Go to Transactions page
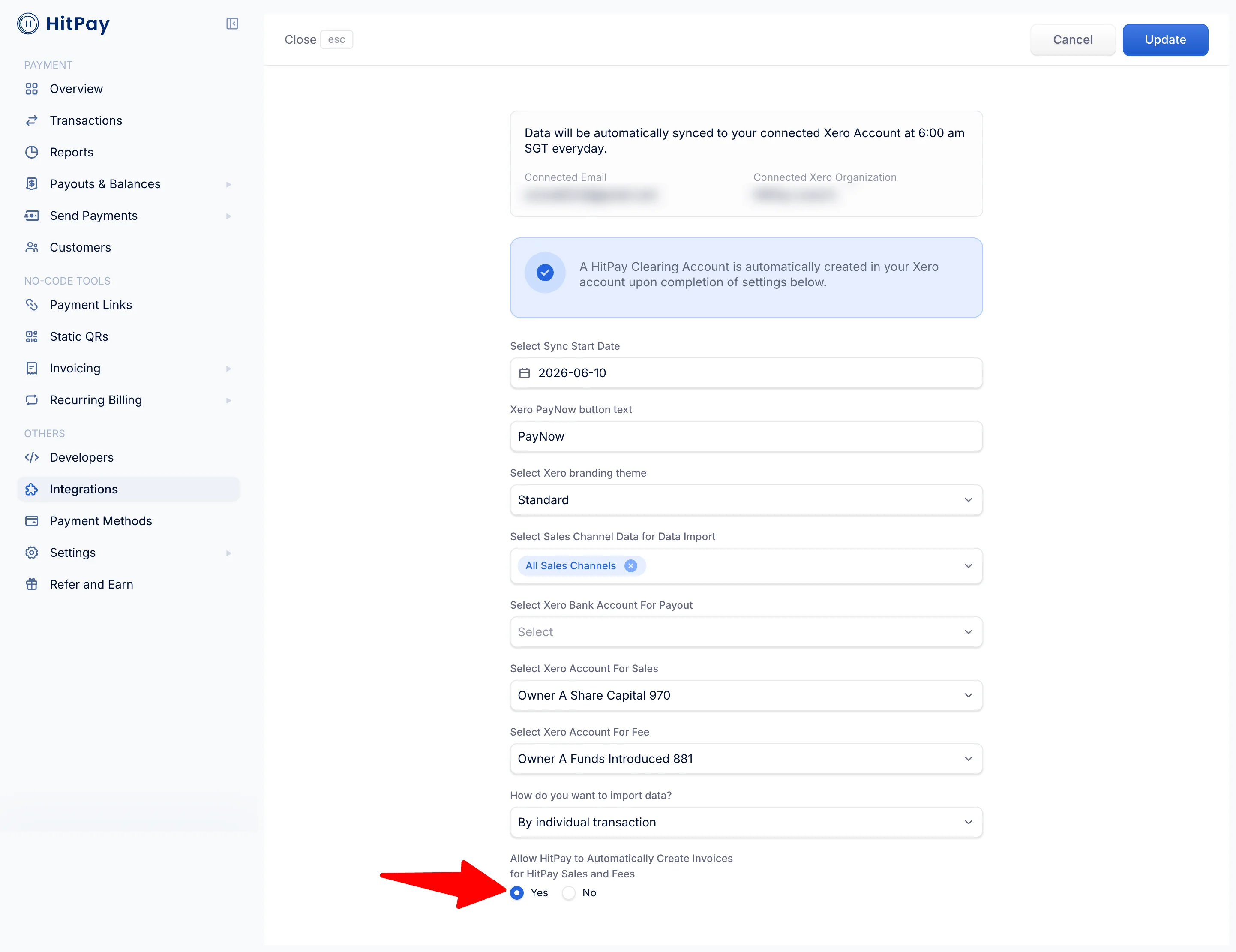 coord(129,120)
